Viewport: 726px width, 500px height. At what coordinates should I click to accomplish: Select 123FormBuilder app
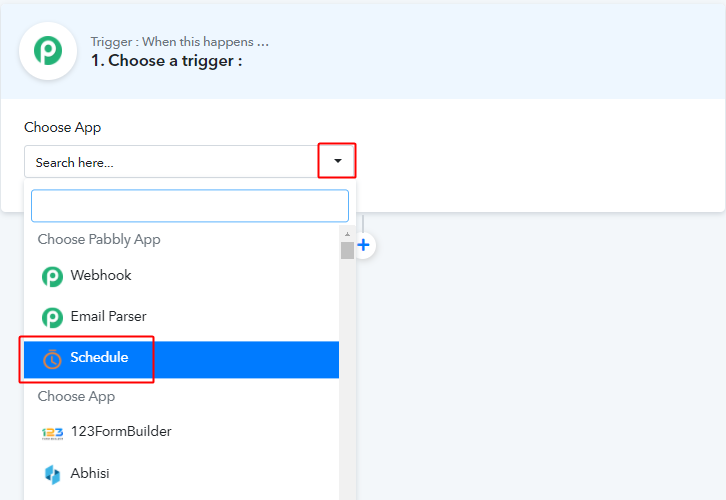[182, 431]
